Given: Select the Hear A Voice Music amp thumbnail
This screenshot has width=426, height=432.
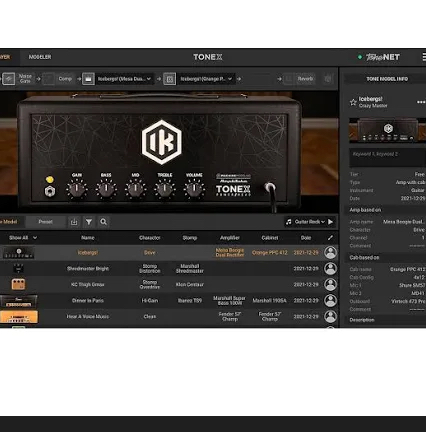Looking at the screenshot, I should (19, 317).
